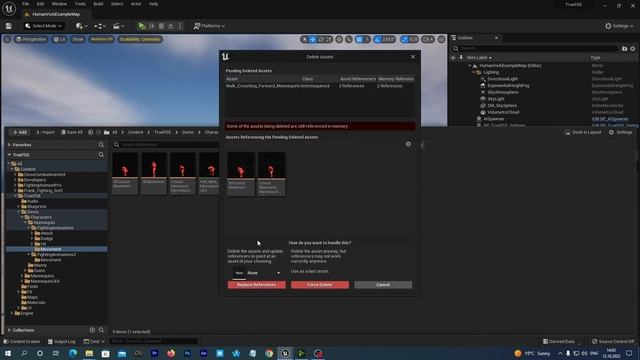Click Perspective viewport mode button

tap(31, 39)
